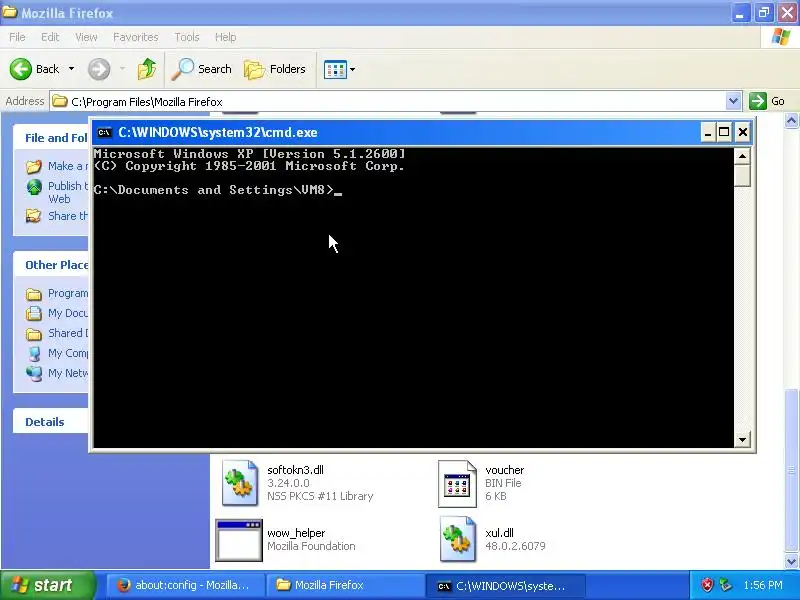Close the cmd.exe window
Viewport: 800px width, 600px height.
[x=743, y=133]
